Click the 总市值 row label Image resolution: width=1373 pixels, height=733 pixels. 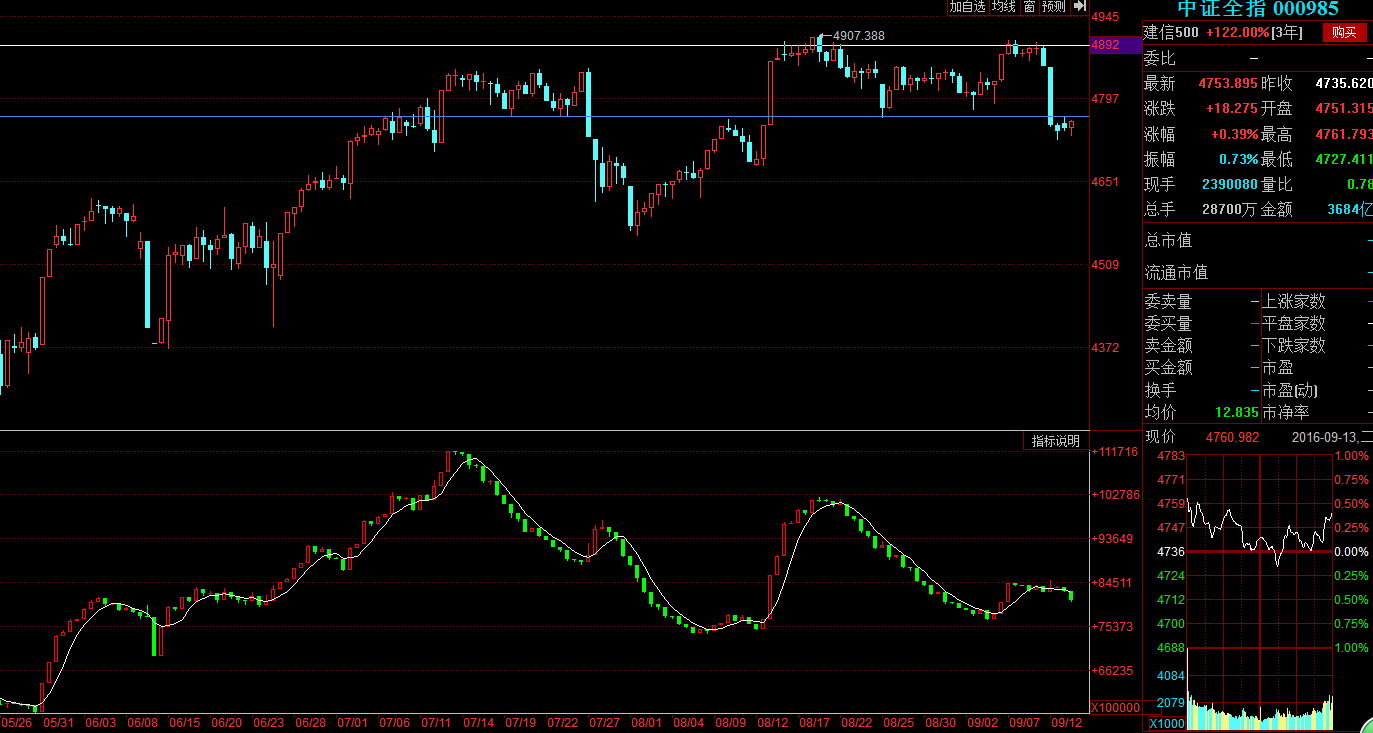[1169, 241]
